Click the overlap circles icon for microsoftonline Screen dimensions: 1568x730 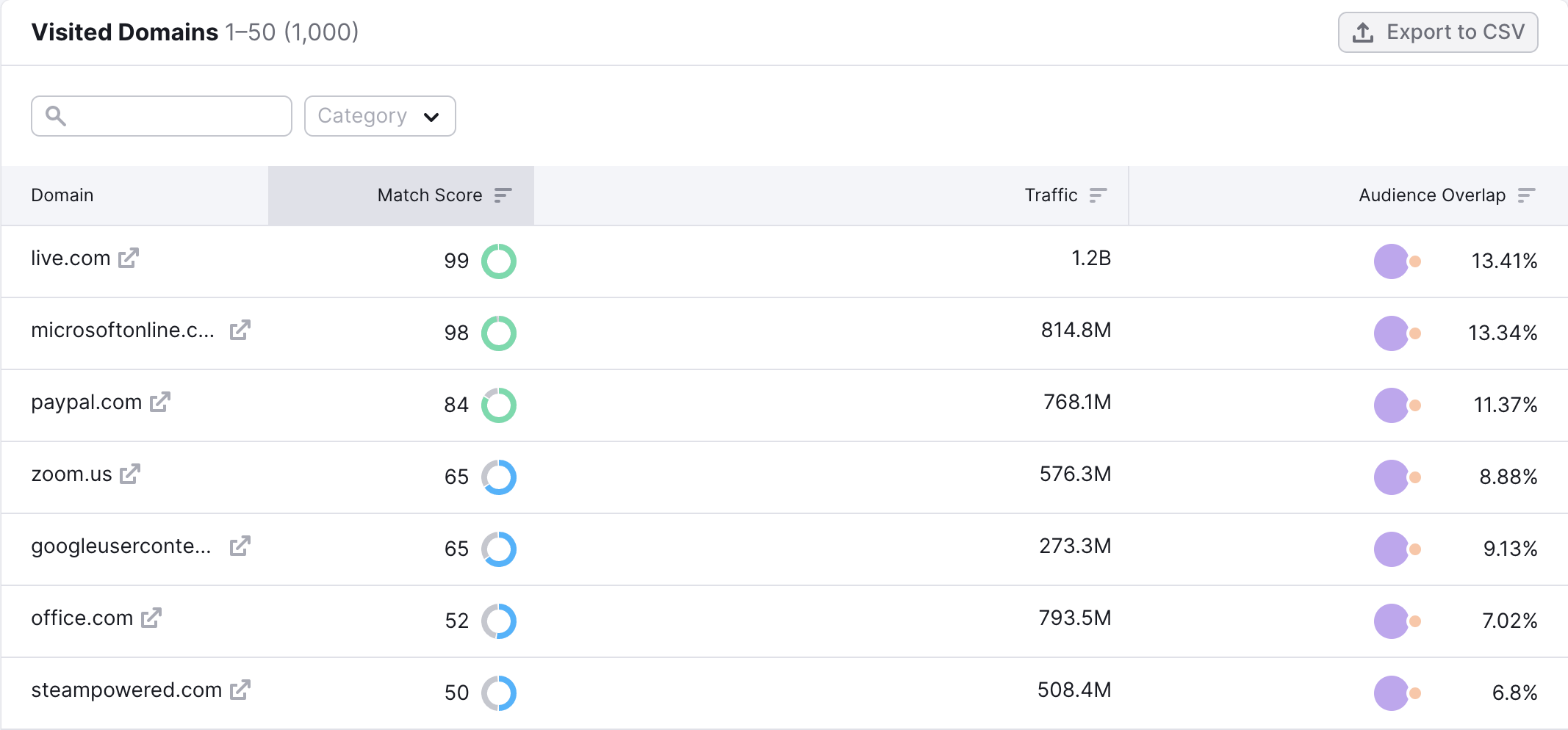point(1398,333)
